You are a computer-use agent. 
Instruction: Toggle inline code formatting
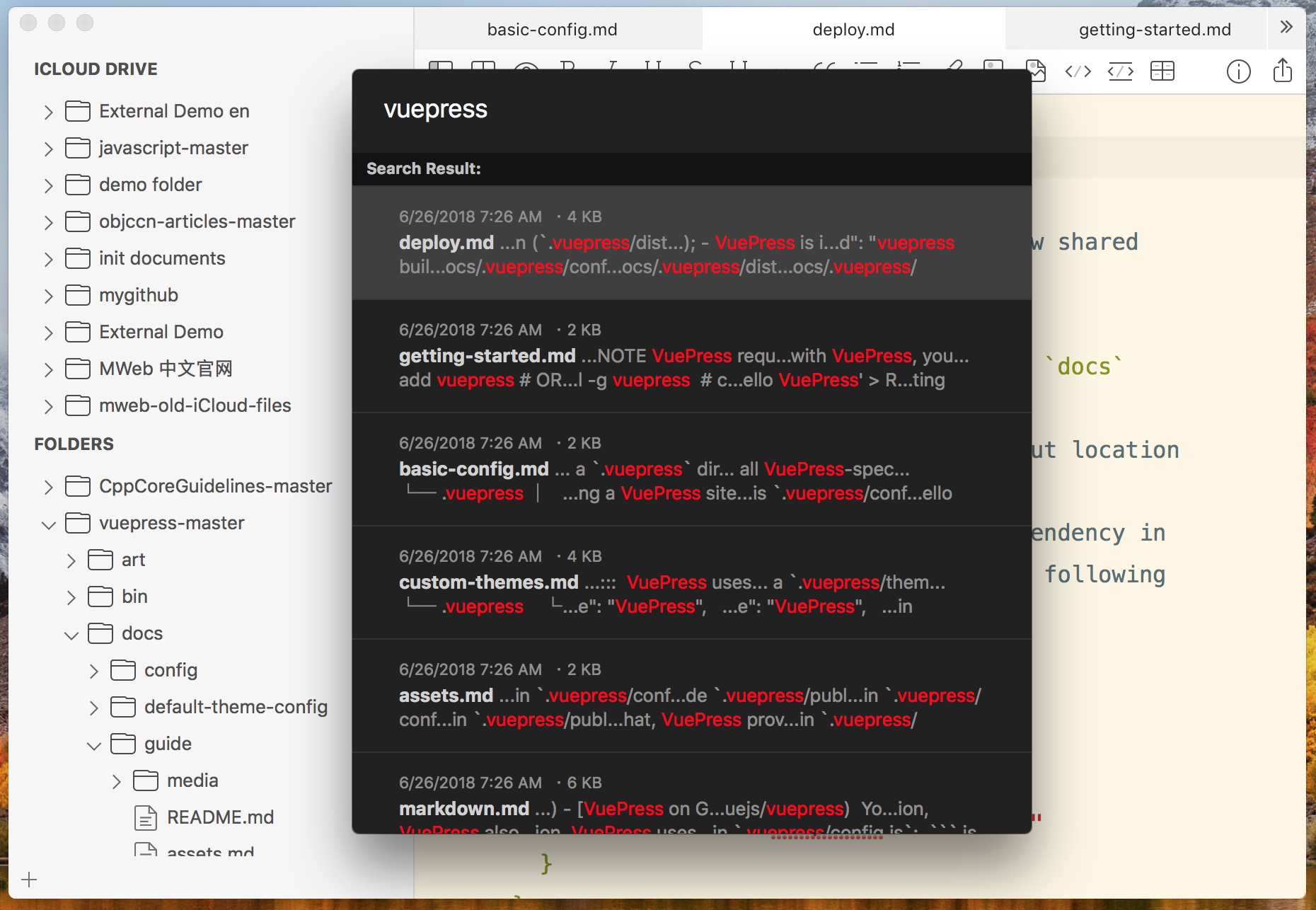pyautogui.click(x=1078, y=71)
